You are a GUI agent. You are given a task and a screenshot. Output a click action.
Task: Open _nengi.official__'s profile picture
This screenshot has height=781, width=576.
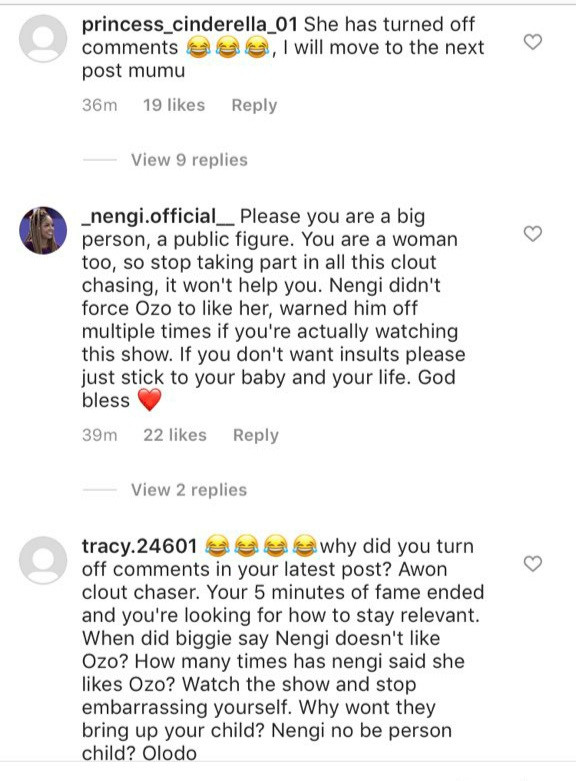coord(43,230)
